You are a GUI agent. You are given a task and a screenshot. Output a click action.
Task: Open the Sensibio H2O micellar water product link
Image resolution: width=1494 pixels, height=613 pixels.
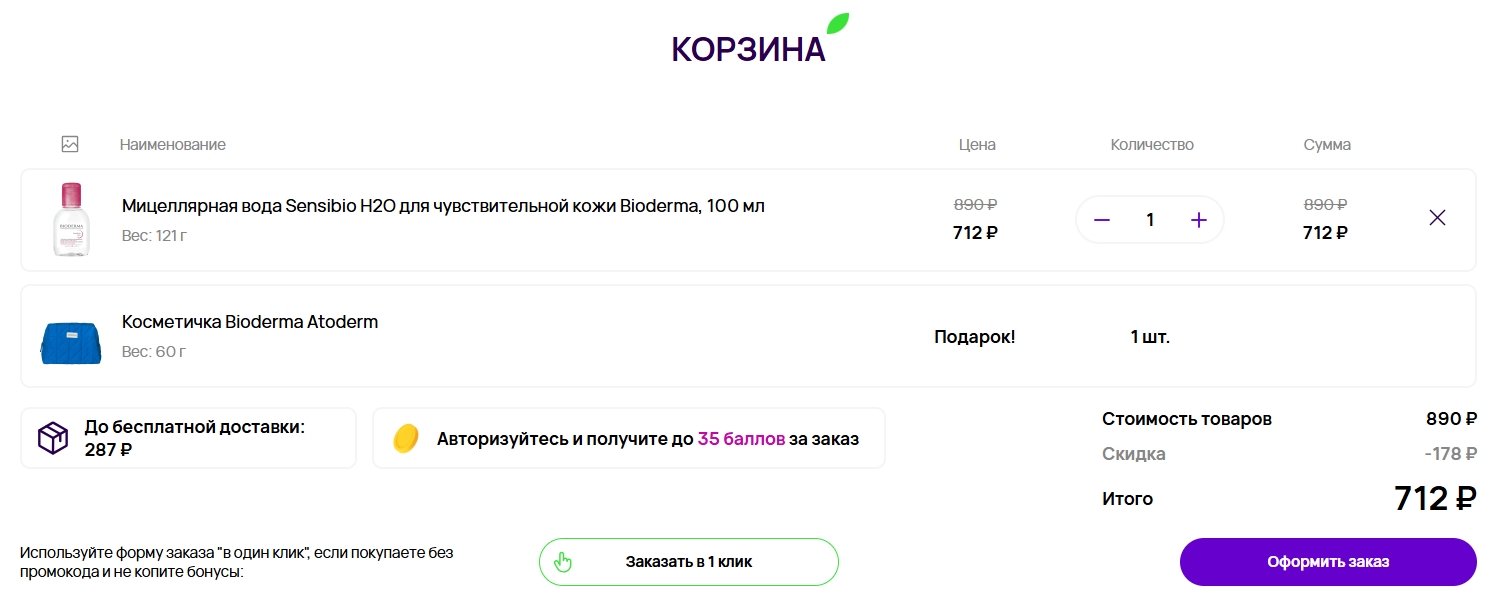pos(443,206)
